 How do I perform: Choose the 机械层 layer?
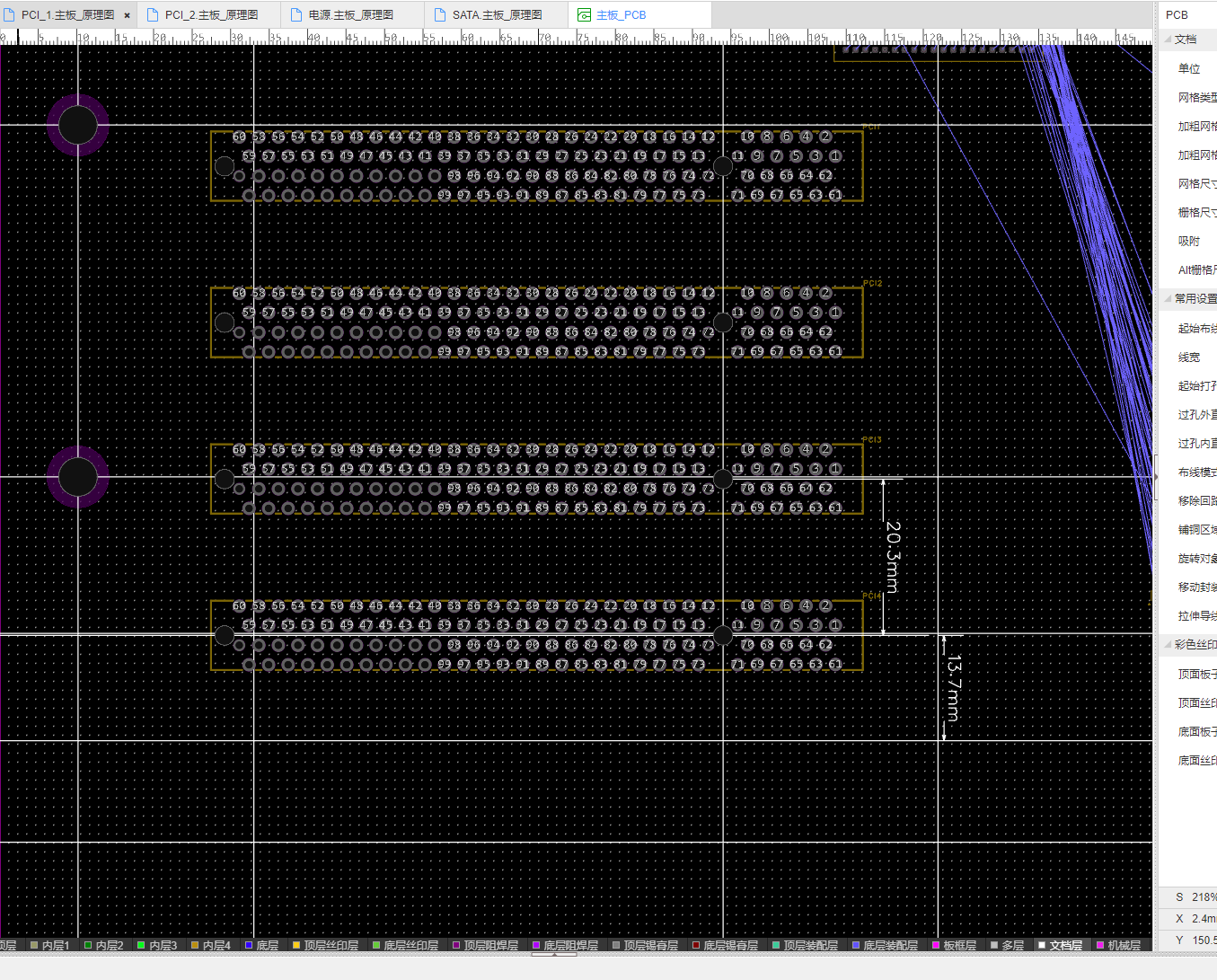point(1124,945)
